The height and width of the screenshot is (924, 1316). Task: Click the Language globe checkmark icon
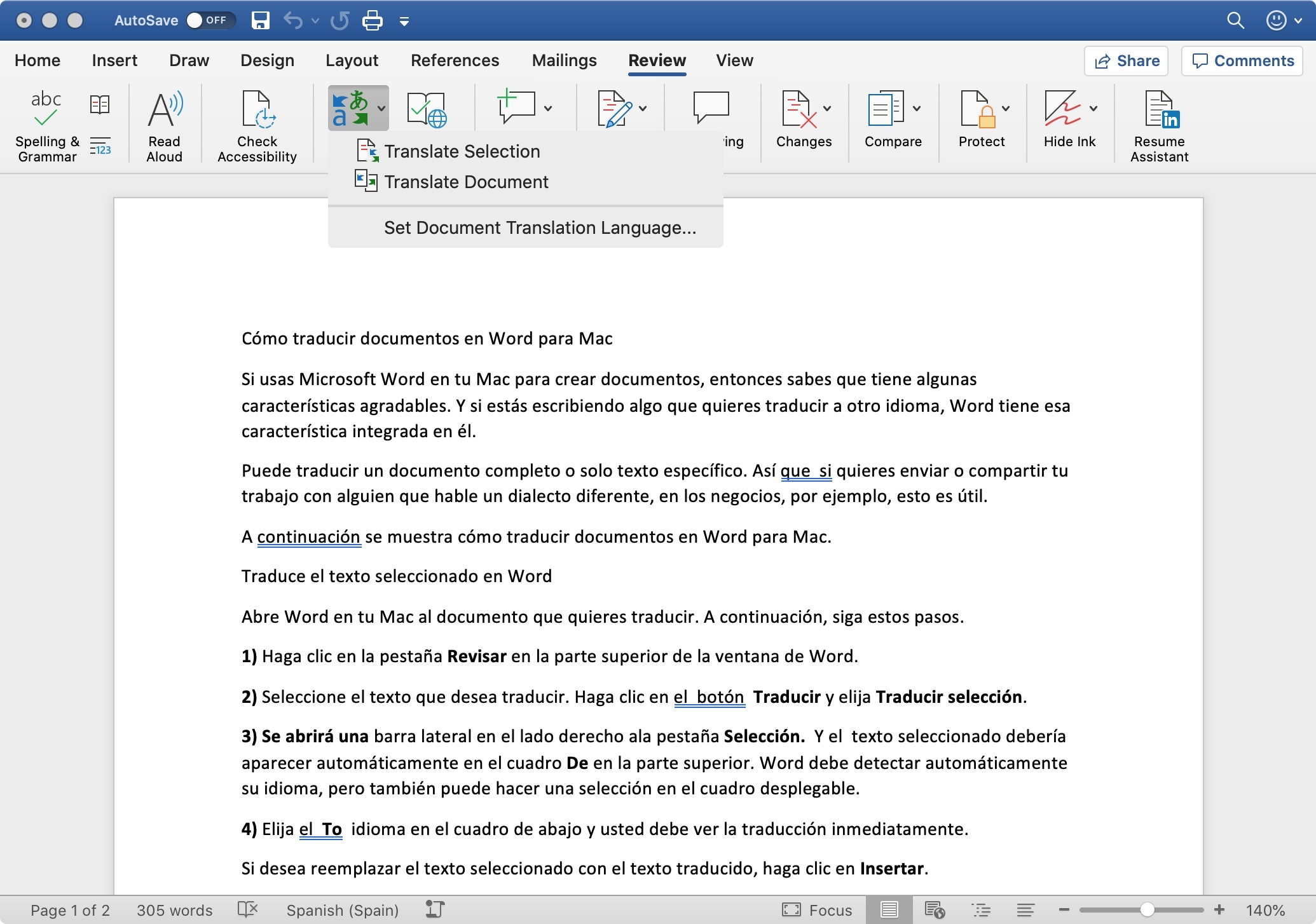tap(427, 110)
